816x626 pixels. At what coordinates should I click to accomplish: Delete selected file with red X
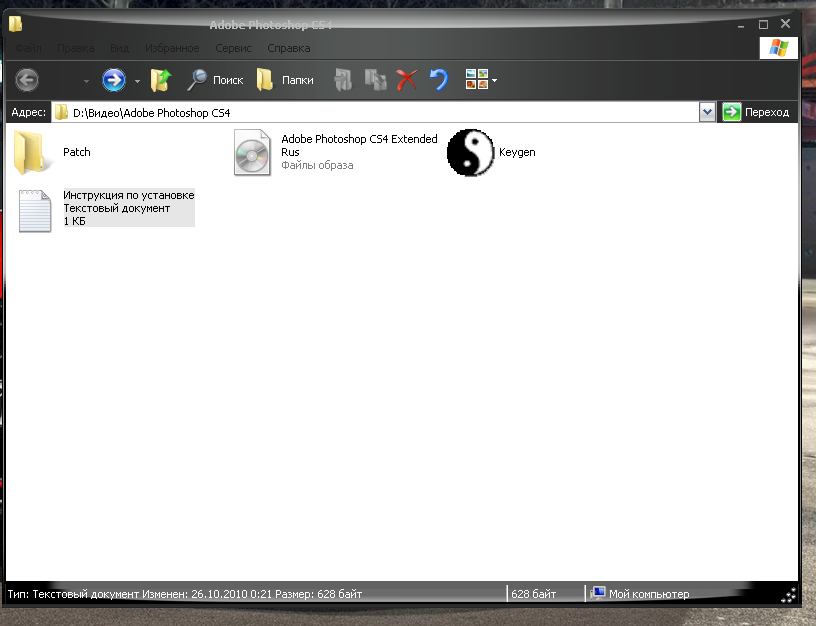click(x=406, y=80)
